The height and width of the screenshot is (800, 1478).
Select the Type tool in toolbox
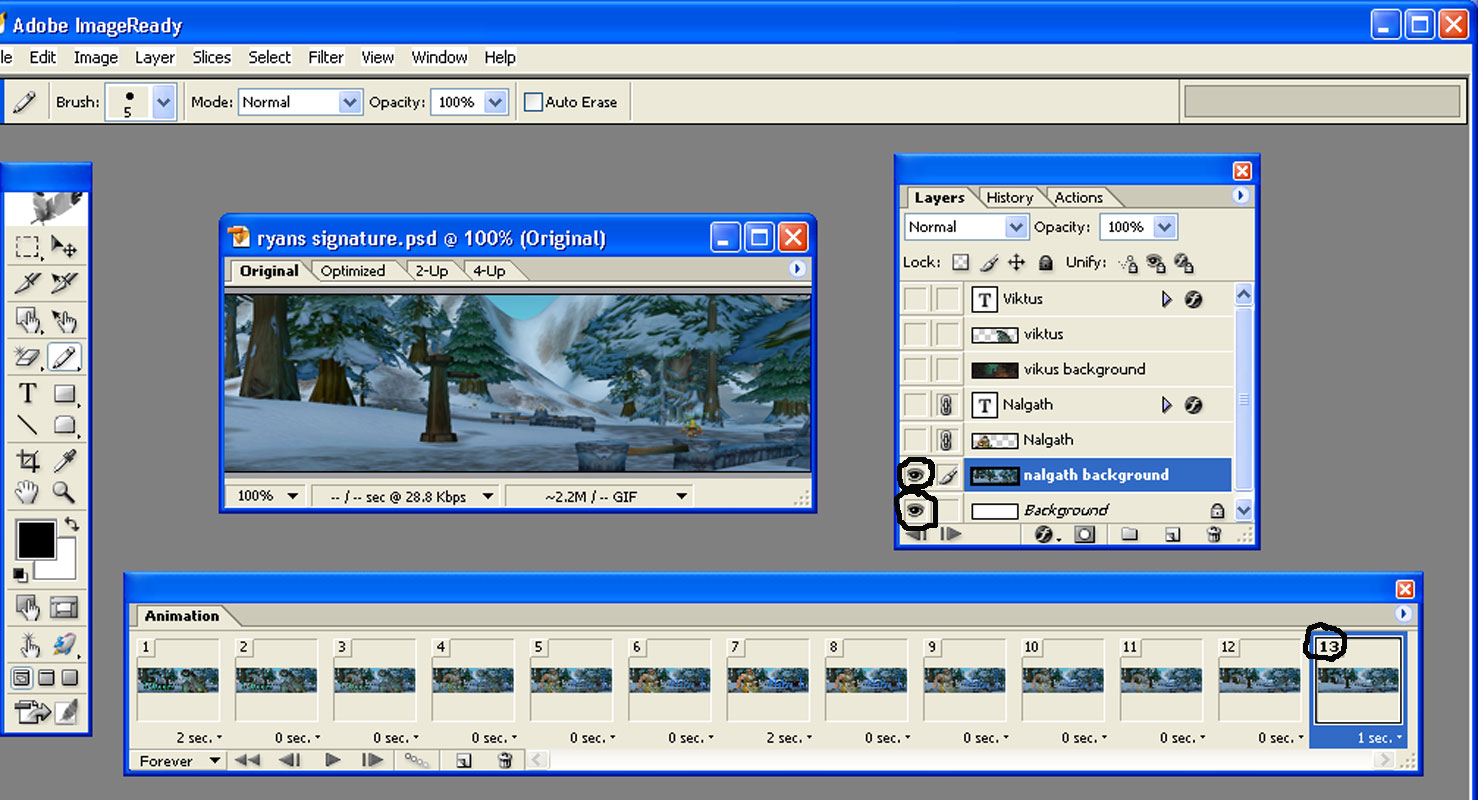(x=27, y=394)
